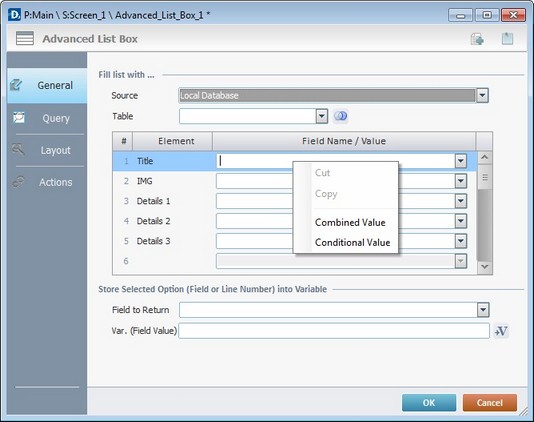Choose Conditional Value from context menu
Image resolution: width=534 pixels, height=422 pixels.
[352, 243]
